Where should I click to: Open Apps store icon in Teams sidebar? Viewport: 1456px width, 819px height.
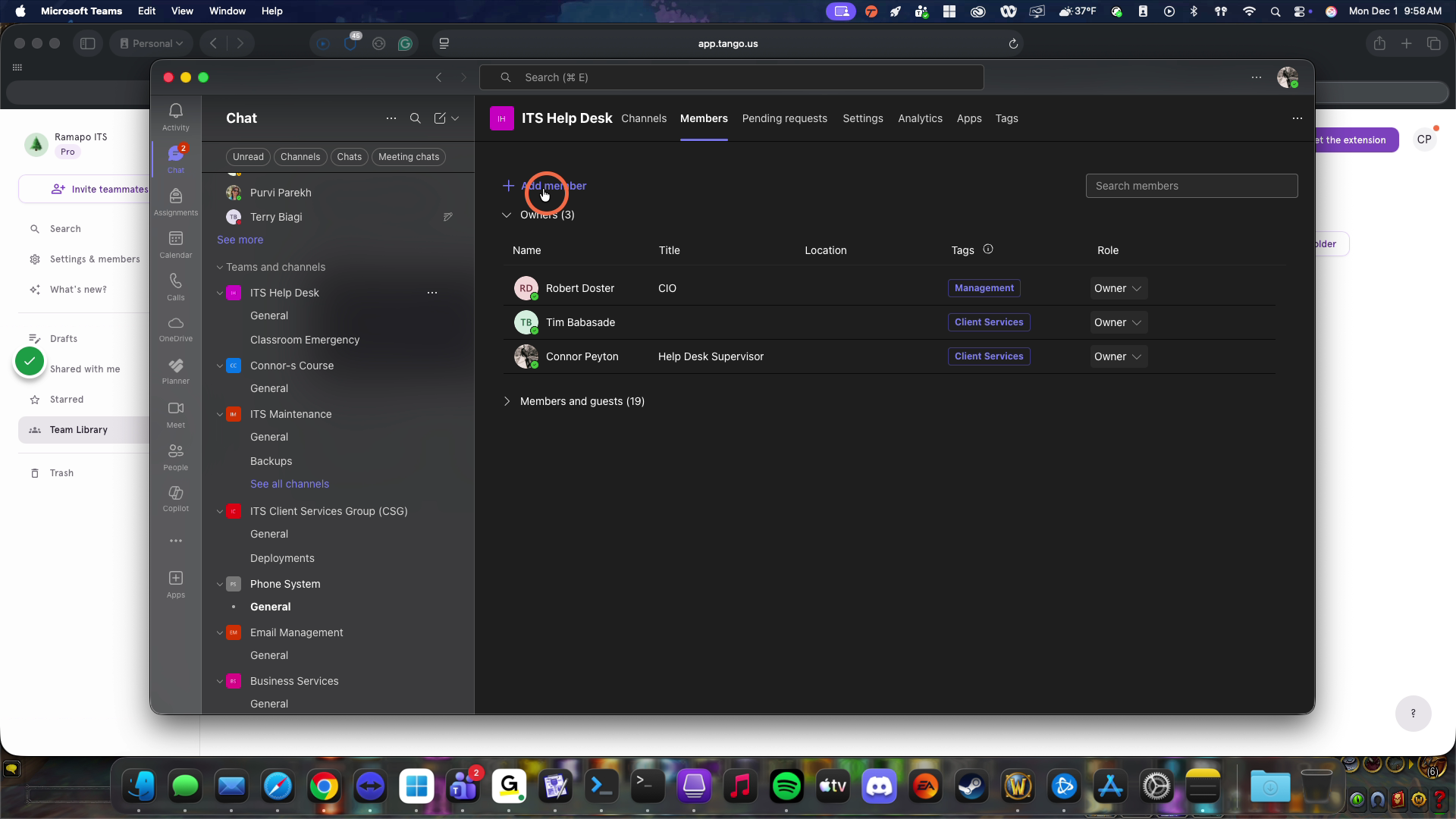(175, 584)
